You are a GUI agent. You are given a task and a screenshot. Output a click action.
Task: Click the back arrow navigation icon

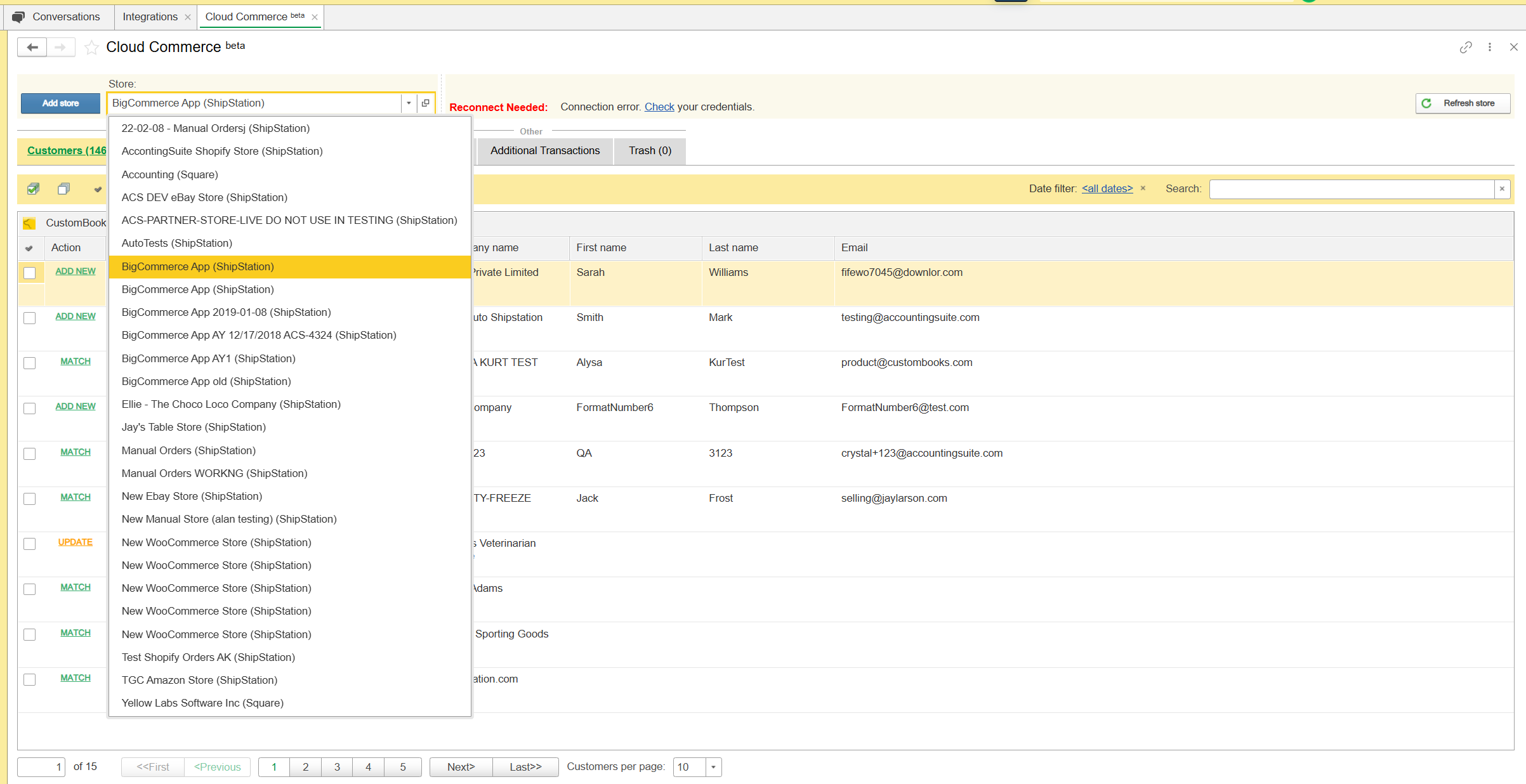coord(32,48)
